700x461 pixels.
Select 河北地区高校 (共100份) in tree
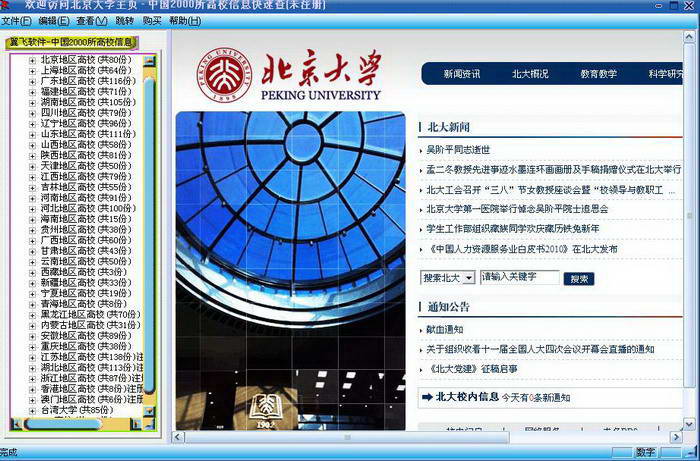point(88,208)
